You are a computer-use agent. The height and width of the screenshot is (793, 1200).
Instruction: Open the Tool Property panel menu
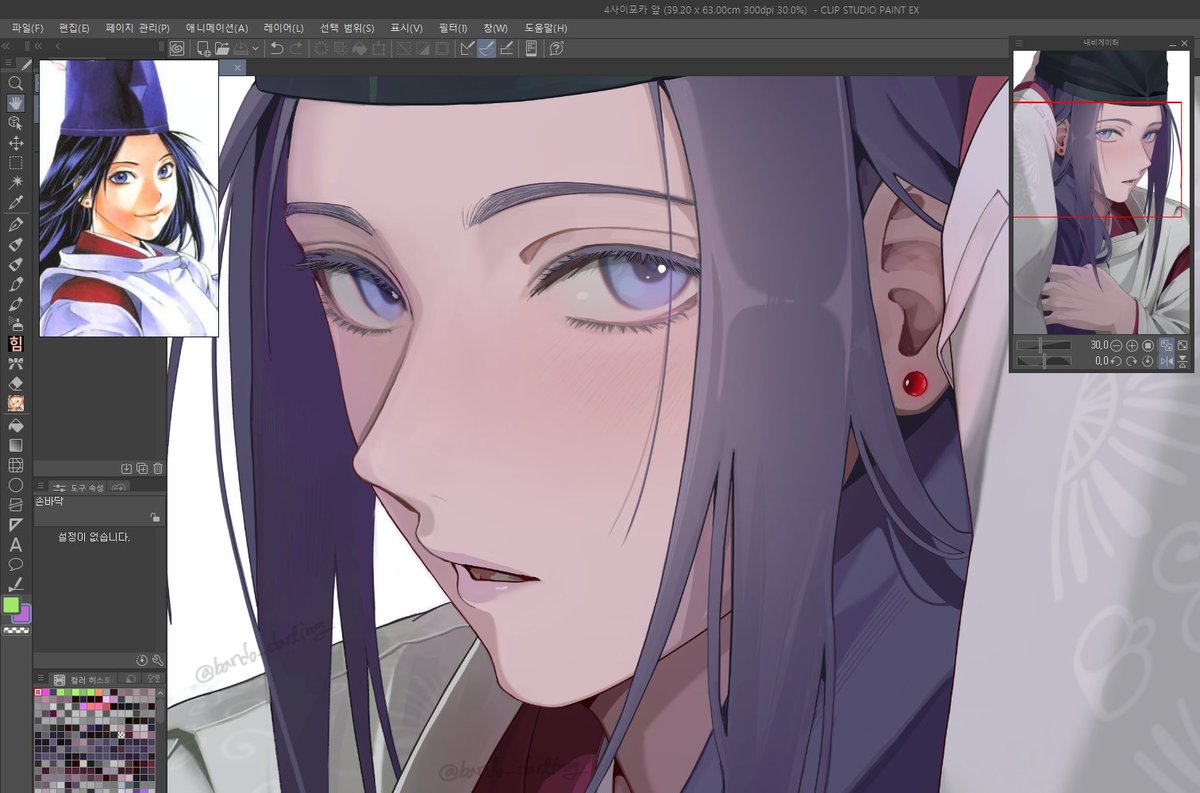(x=40, y=487)
